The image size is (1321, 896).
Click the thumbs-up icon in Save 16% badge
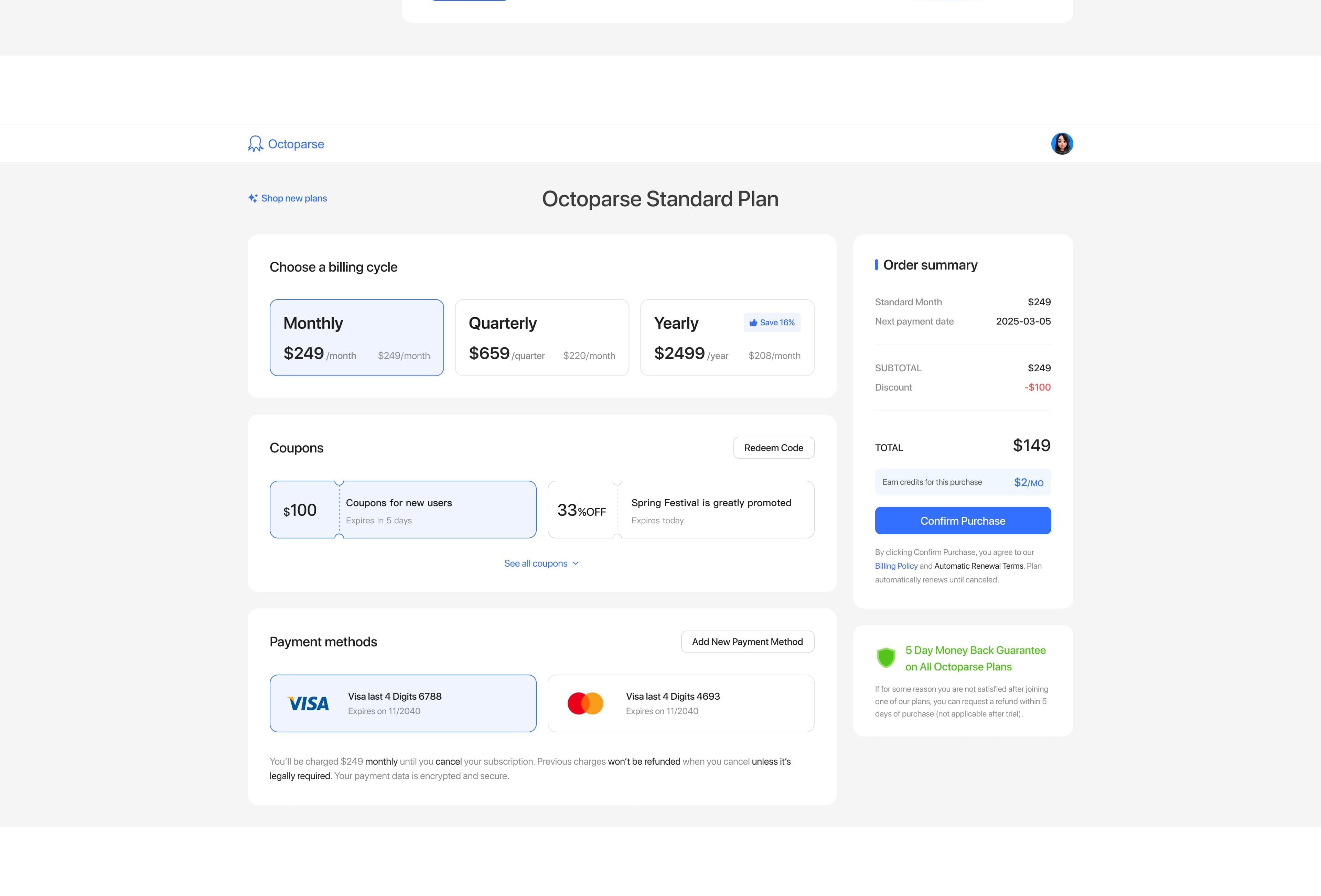(x=753, y=323)
